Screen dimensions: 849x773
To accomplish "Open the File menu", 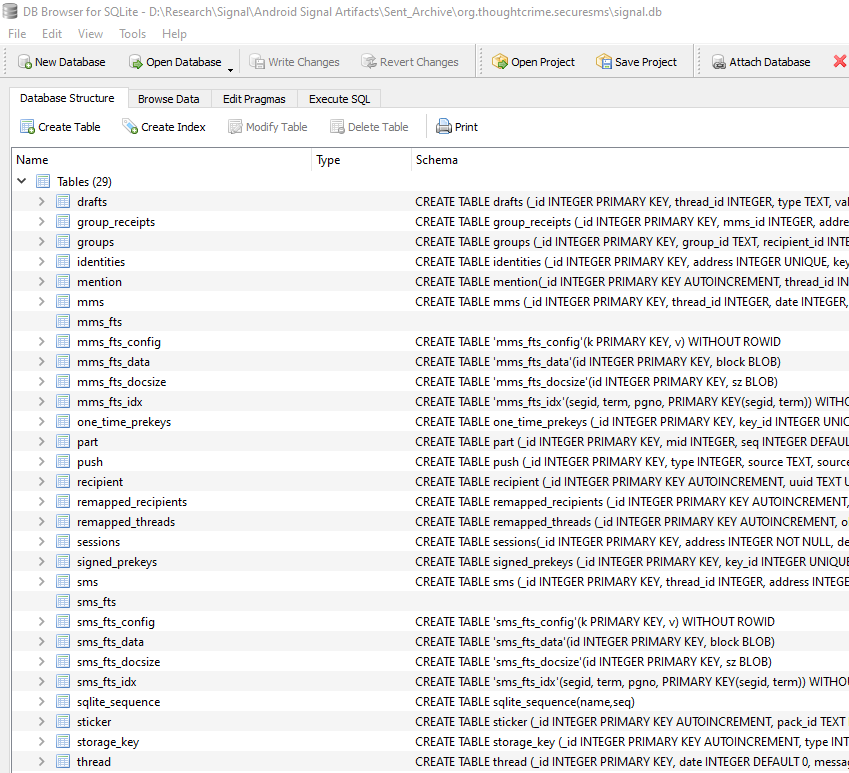I will tap(17, 34).
